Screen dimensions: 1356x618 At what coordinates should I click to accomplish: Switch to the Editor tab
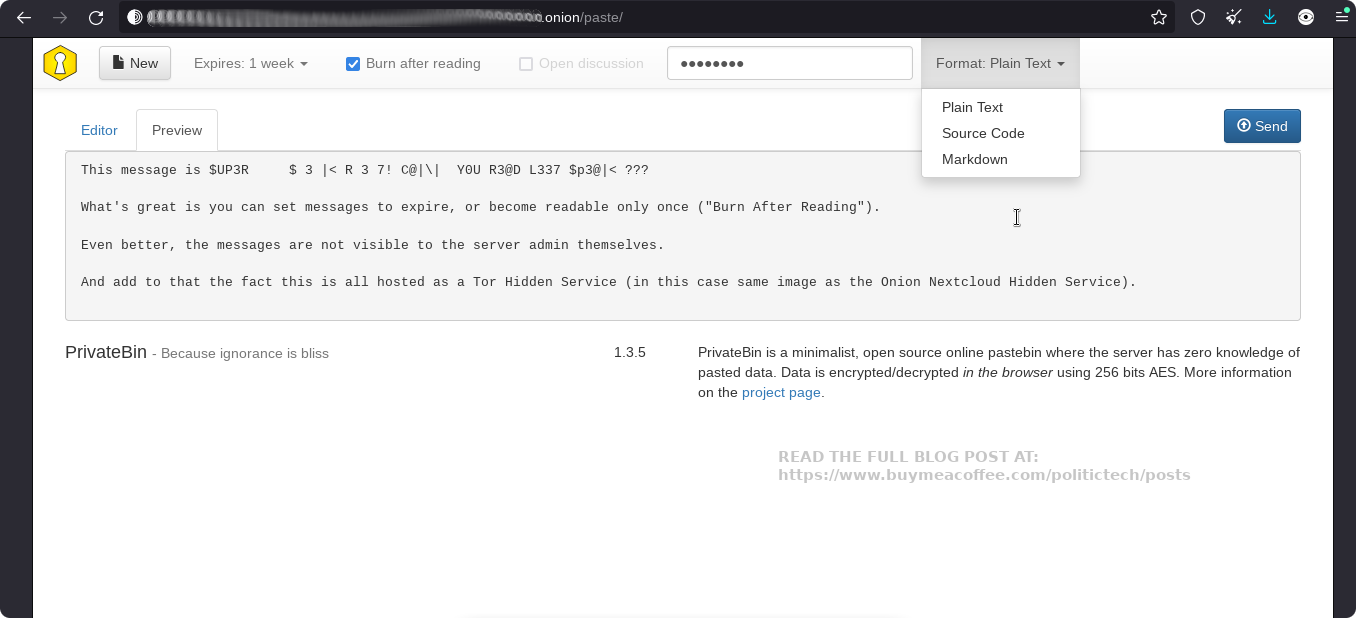coord(99,130)
